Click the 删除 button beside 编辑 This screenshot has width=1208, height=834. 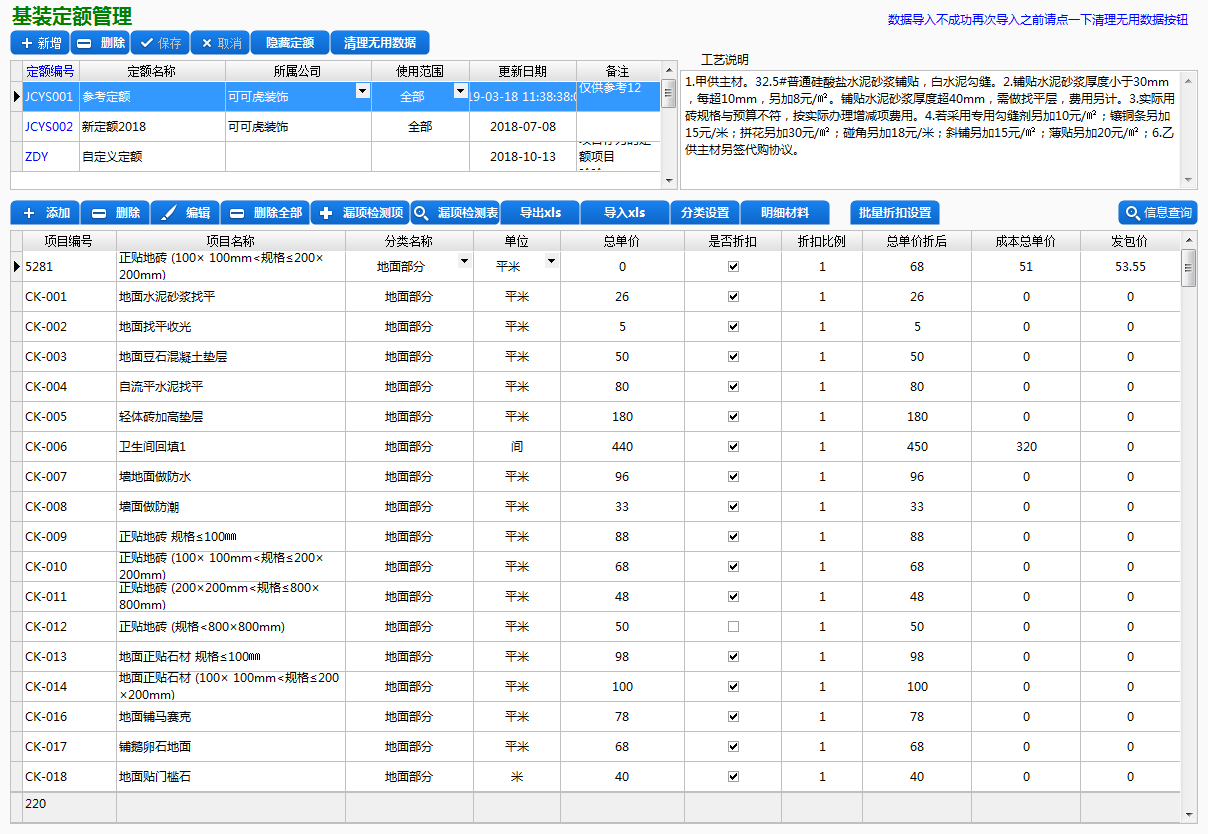pos(115,213)
